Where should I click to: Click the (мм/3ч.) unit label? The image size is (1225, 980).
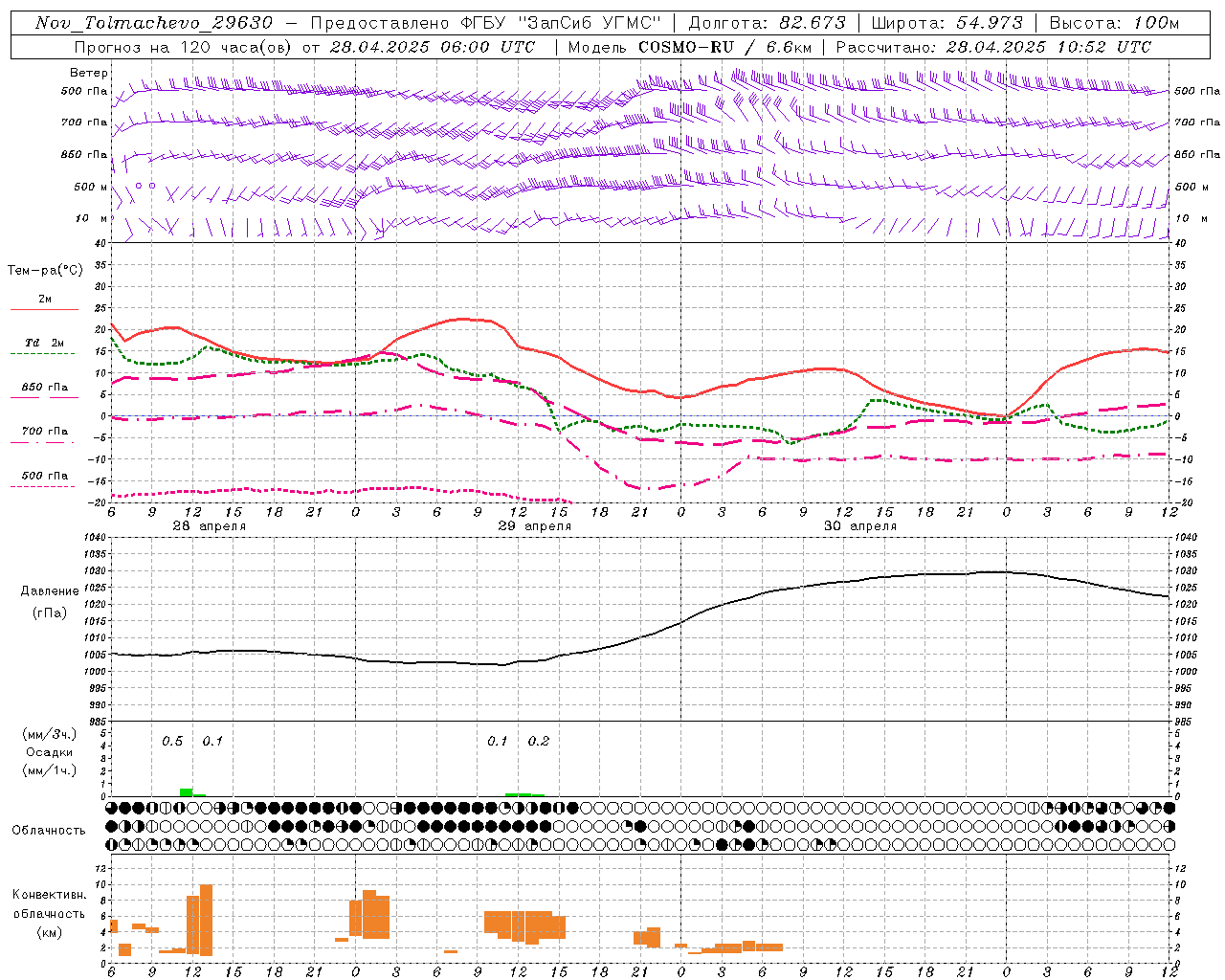49,734
